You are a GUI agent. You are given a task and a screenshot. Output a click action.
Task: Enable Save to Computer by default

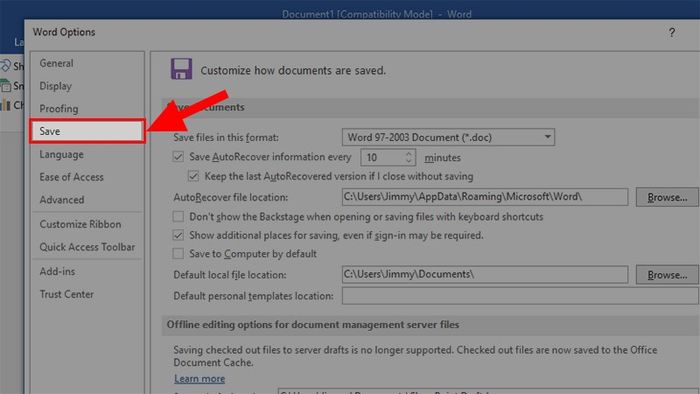pos(178,253)
